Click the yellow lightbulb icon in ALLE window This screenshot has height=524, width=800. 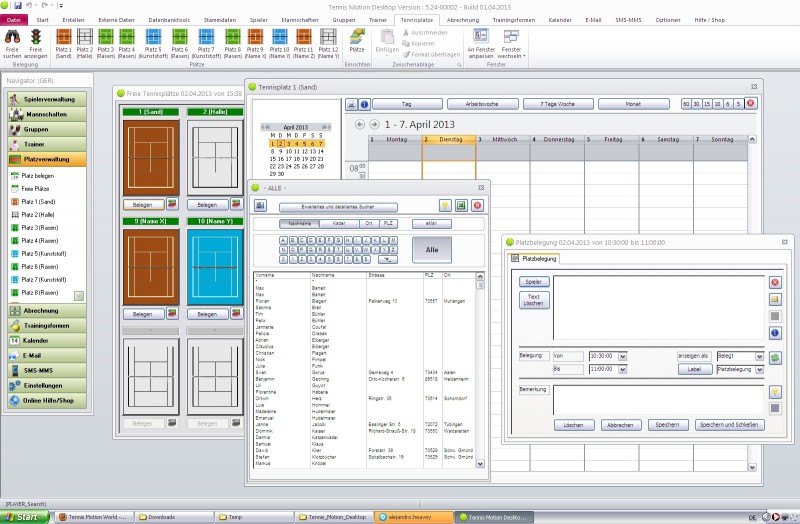pyautogui.click(x=445, y=205)
